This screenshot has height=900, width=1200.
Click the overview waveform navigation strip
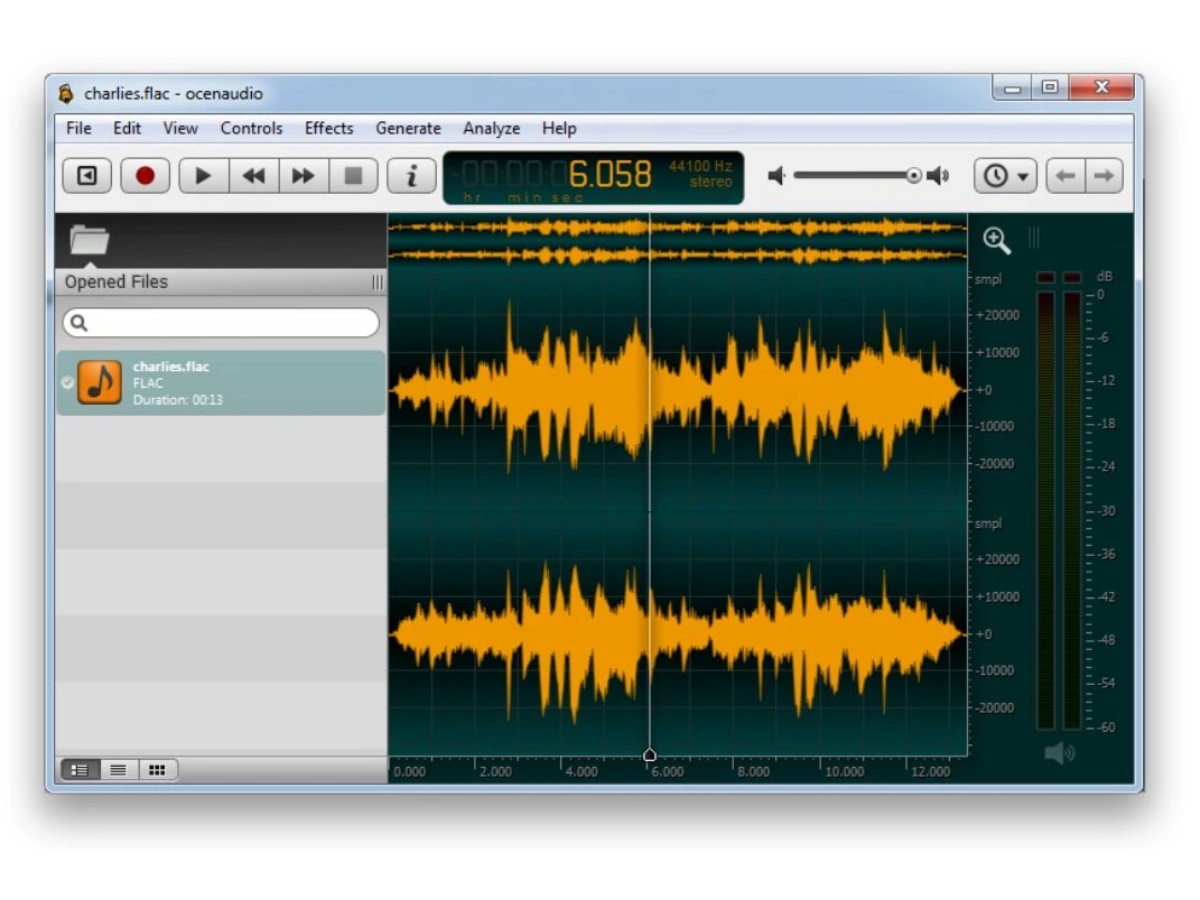[677, 241]
